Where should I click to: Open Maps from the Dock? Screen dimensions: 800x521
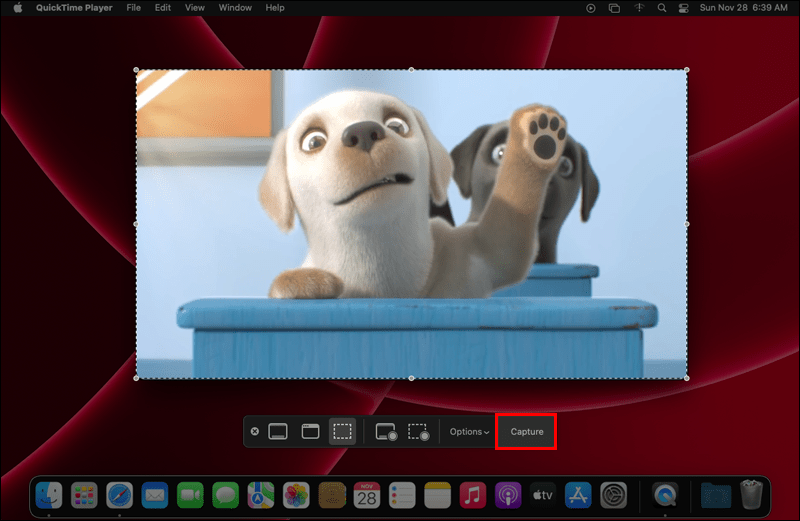(x=261, y=495)
